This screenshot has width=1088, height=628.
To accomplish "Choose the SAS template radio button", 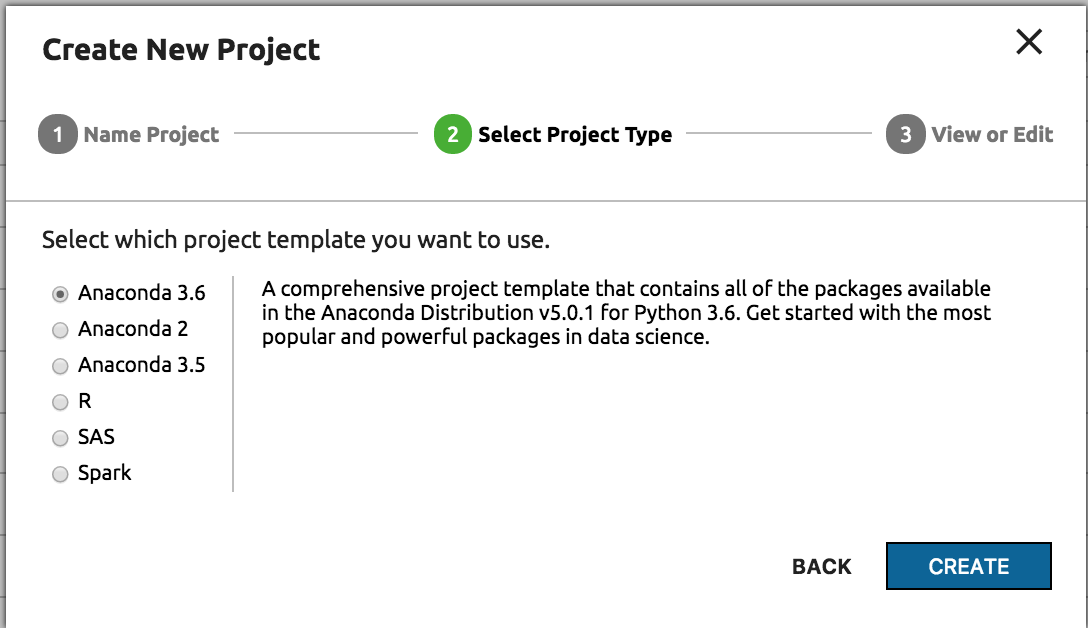I will pos(60,438).
